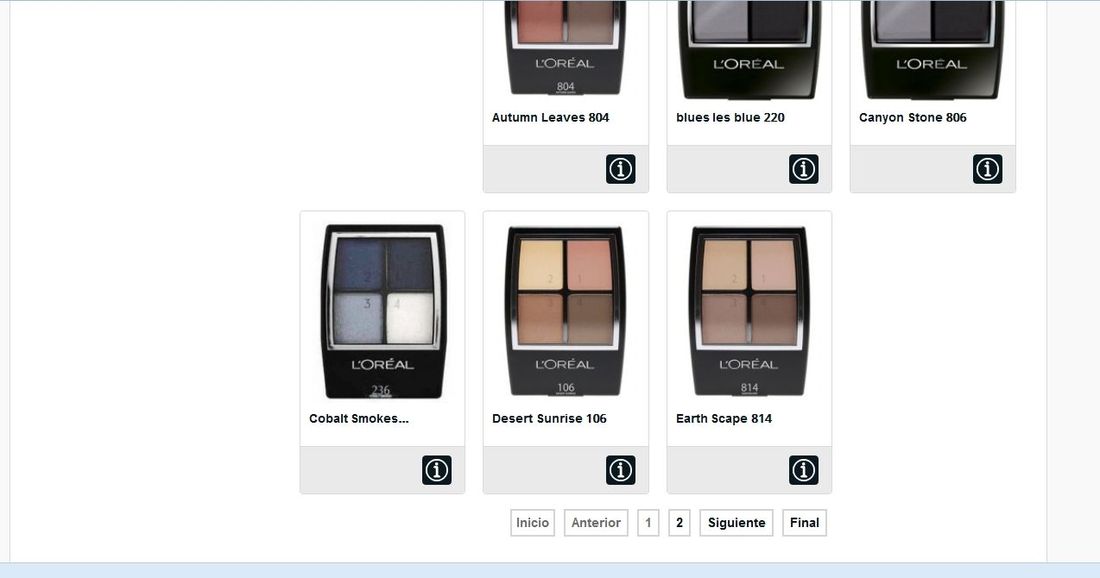Jump to Final page
This screenshot has height=578, width=1100.
[805, 523]
